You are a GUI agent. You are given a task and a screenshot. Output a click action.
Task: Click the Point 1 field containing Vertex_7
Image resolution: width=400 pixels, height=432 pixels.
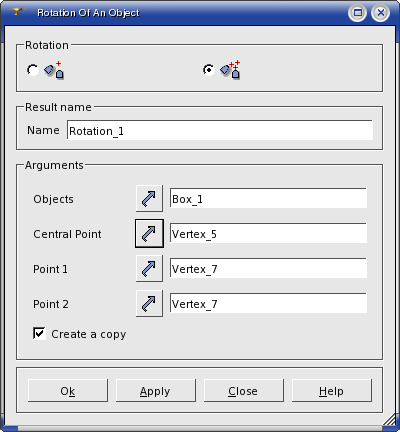point(268,268)
